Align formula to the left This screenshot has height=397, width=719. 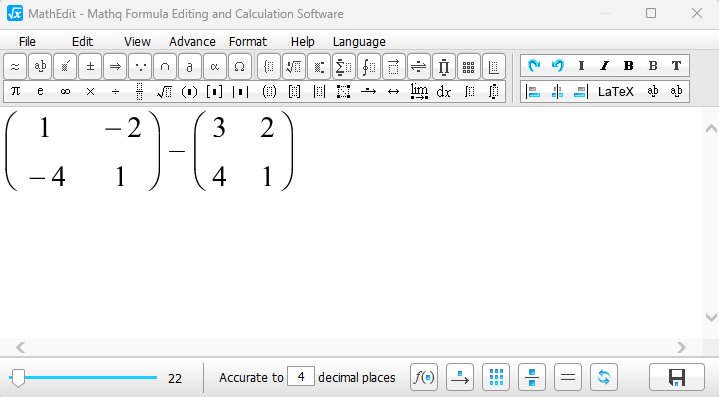[x=533, y=92]
